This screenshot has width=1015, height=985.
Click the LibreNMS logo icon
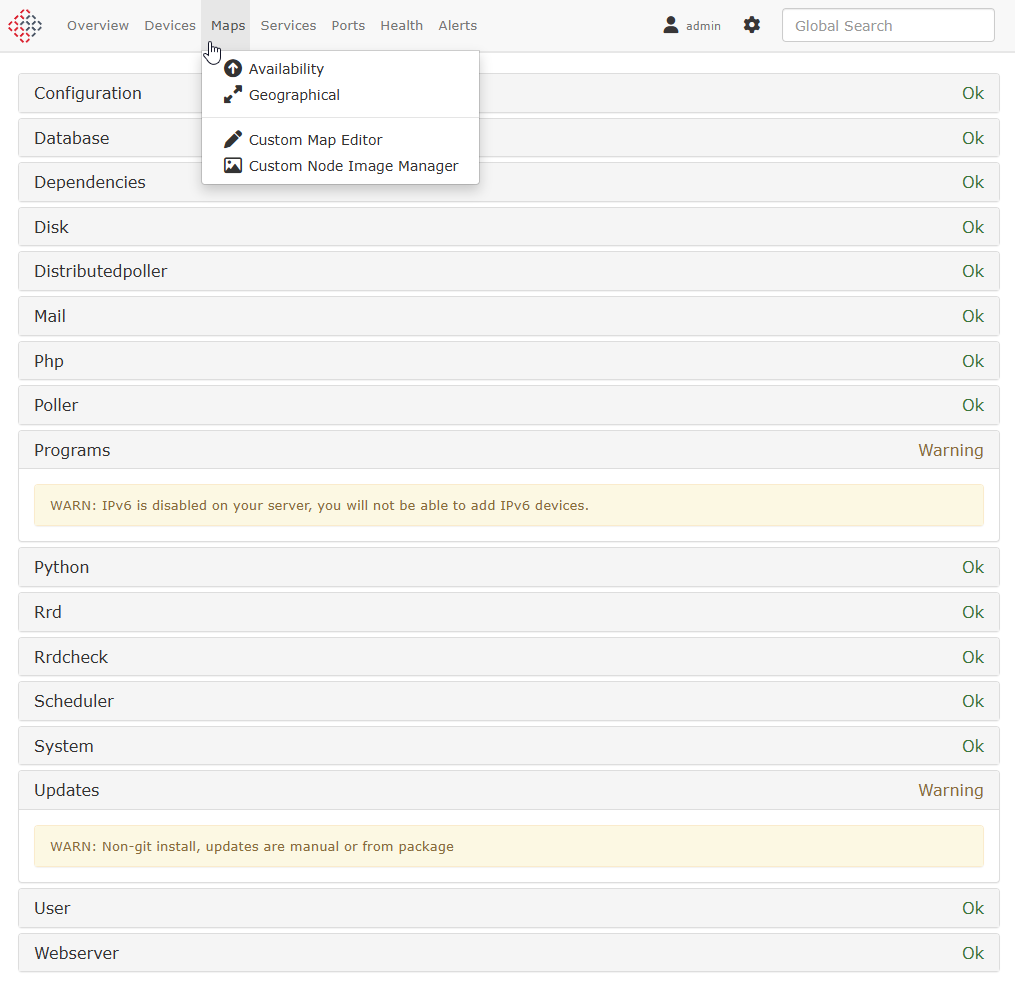25,26
